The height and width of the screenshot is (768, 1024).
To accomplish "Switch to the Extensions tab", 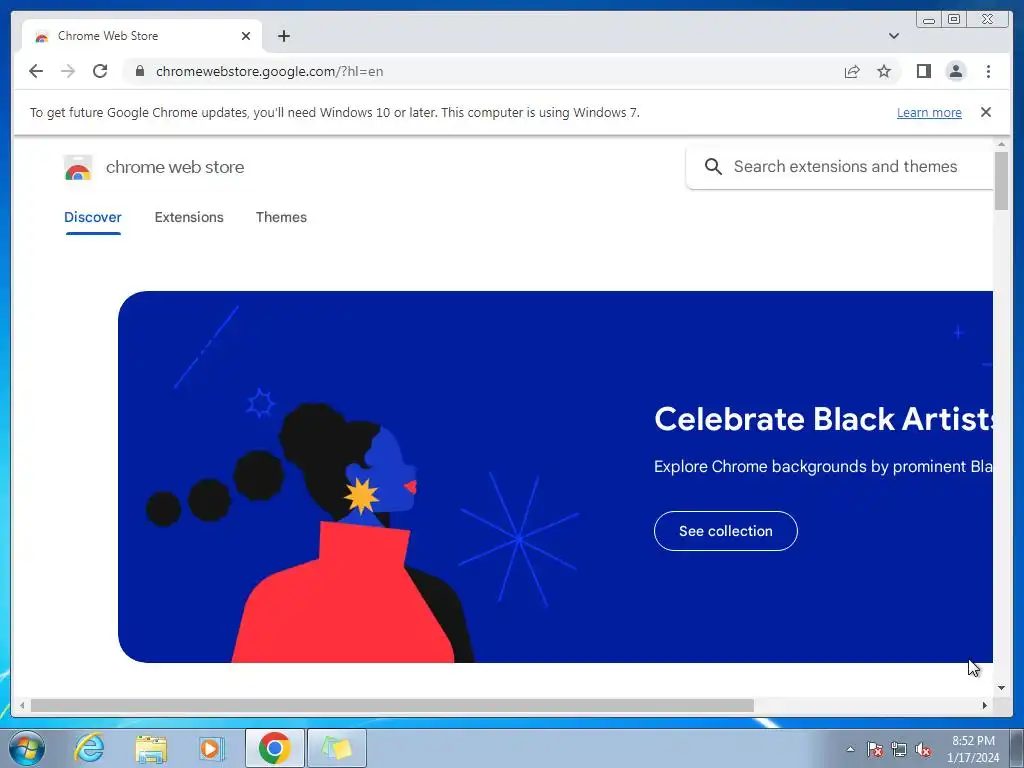I will tap(189, 217).
